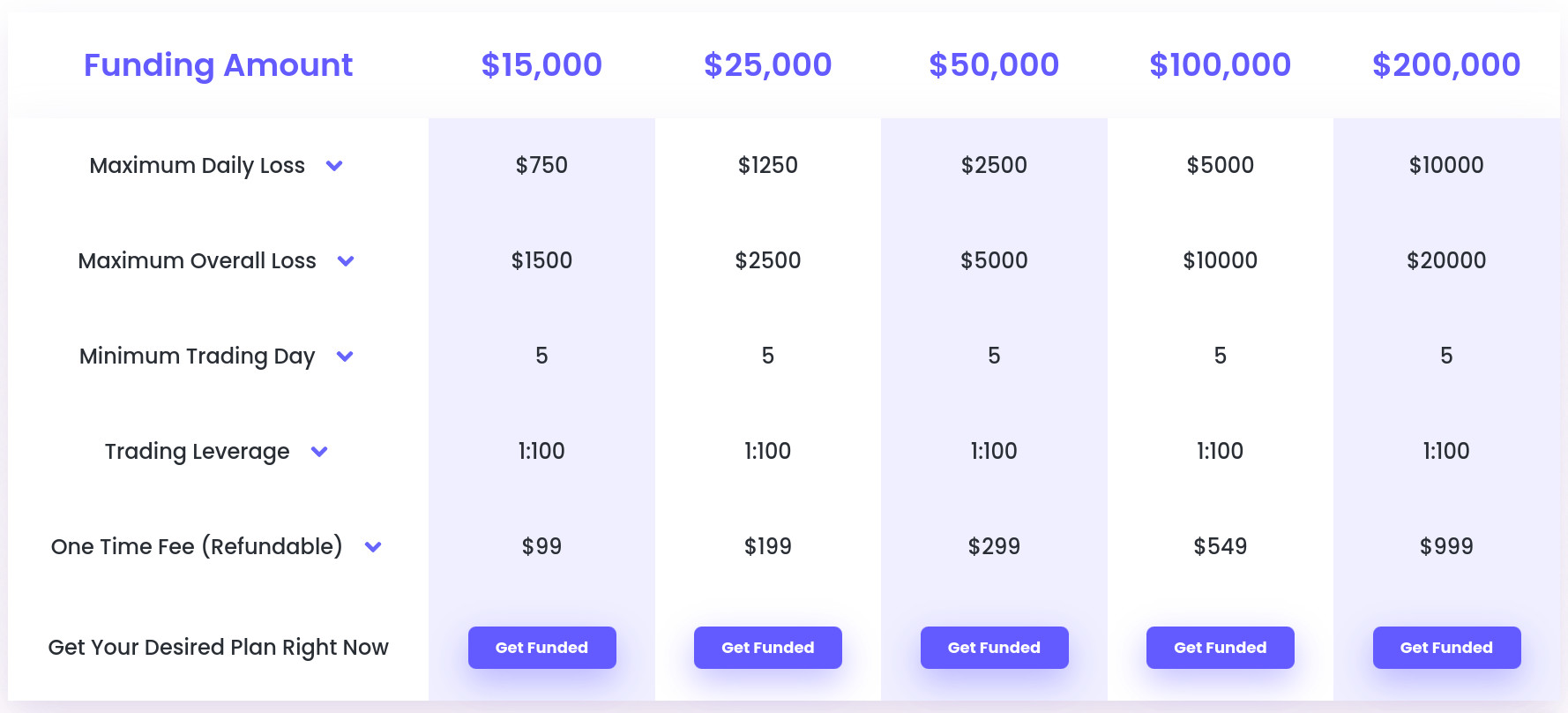This screenshot has width=1568, height=713.
Task: Click the Get Your Desired Plan Right Now label
Action: 217,647
